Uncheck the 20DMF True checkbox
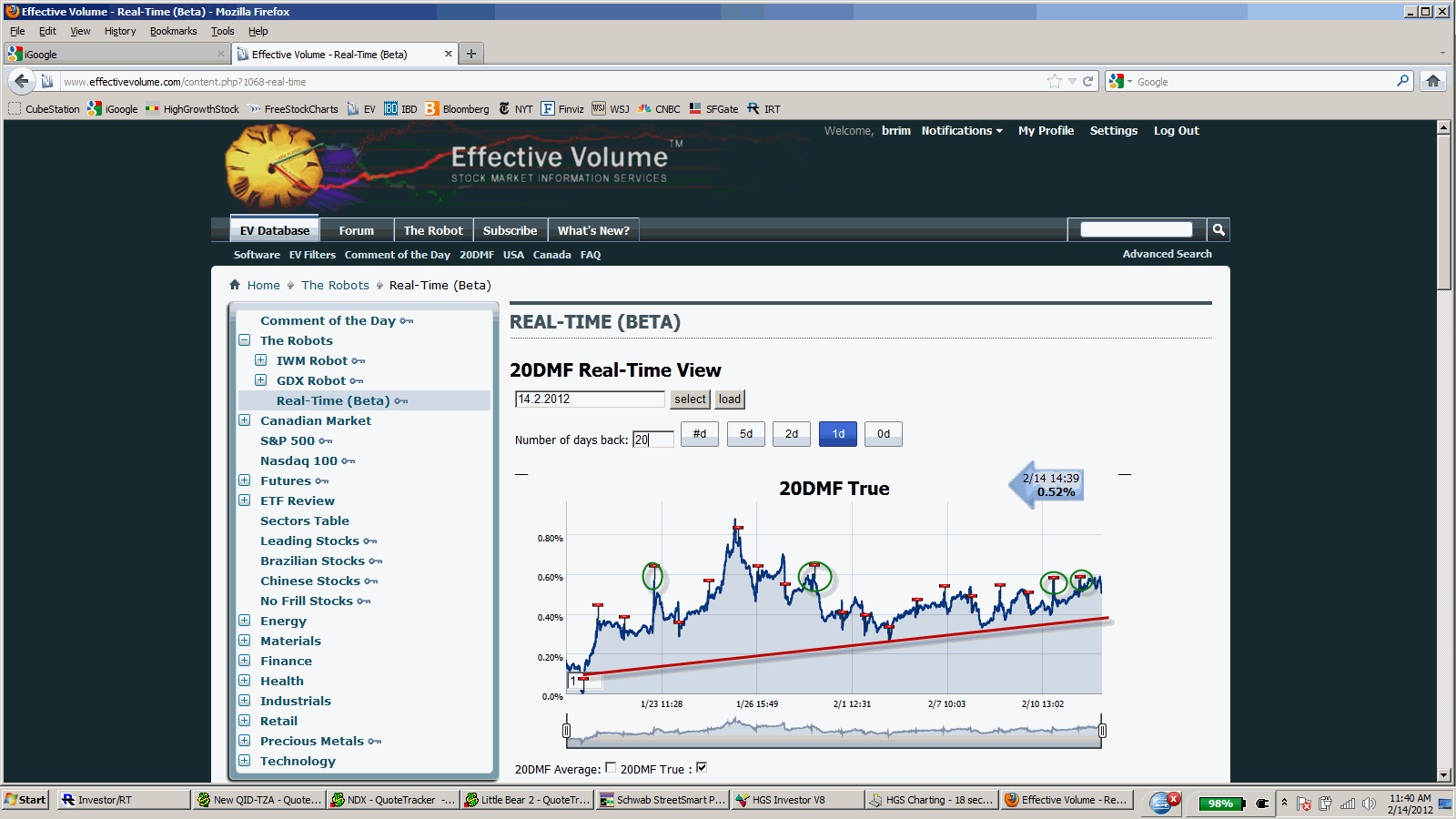This screenshot has height=819, width=1456. (x=702, y=767)
